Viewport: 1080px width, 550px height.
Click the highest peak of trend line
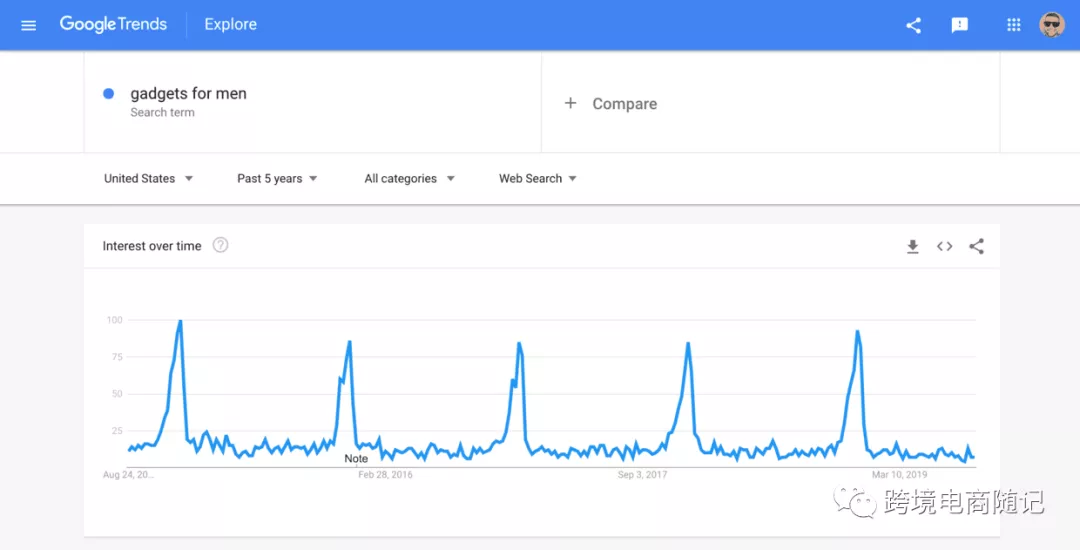tap(180, 321)
